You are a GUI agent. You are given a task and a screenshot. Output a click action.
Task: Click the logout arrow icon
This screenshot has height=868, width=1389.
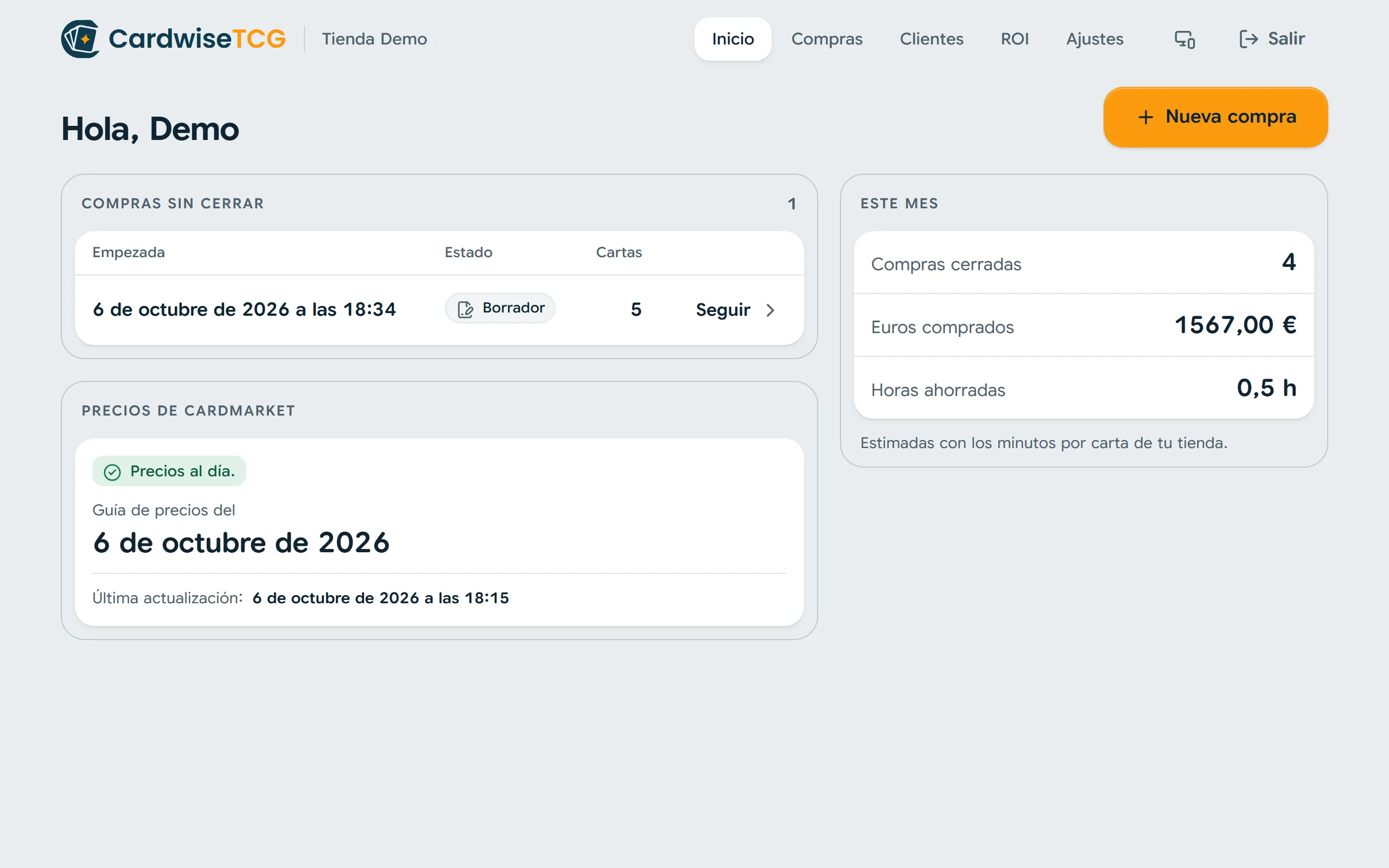click(x=1248, y=39)
